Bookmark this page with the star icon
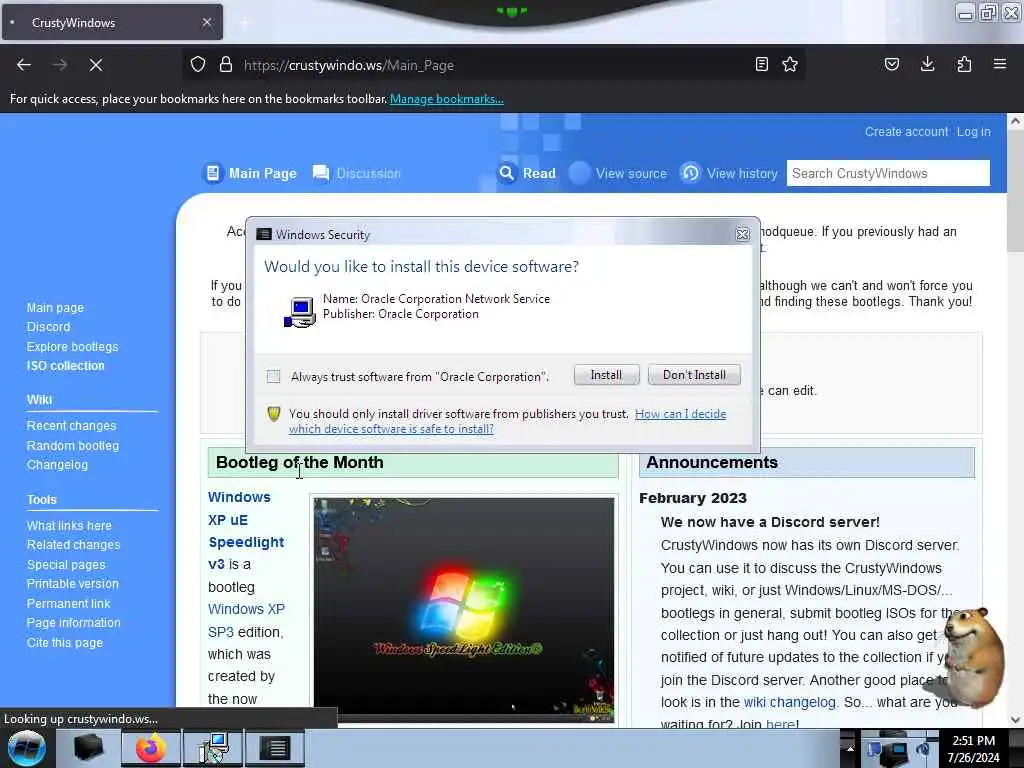This screenshot has height=768, width=1024. [x=790, y=64]
